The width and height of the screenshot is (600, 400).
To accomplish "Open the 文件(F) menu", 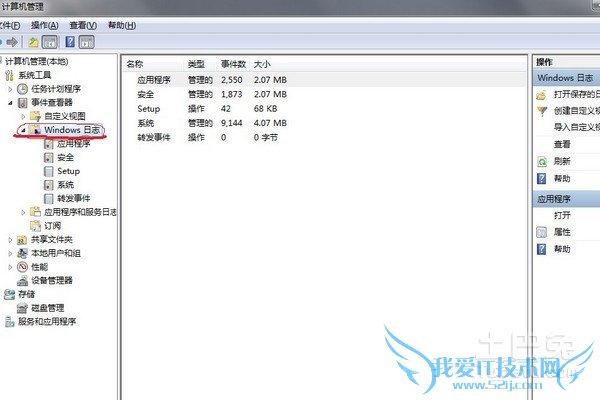I will [x=10, y=26].
